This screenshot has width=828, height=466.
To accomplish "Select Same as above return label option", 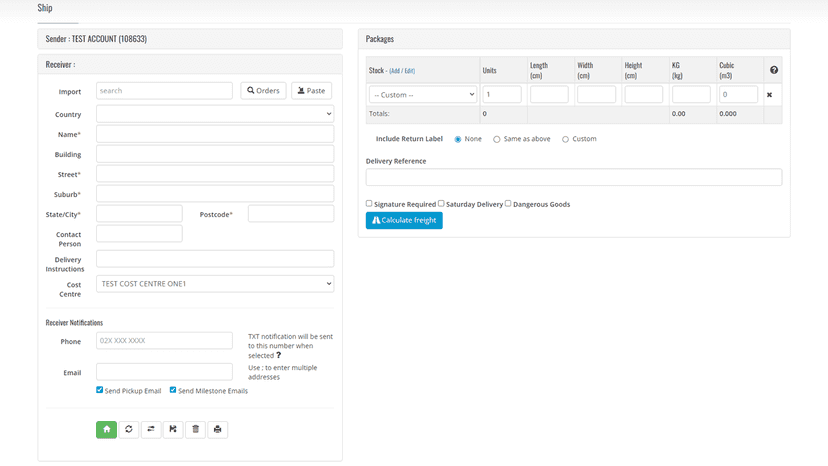I will tap(496, 139).
